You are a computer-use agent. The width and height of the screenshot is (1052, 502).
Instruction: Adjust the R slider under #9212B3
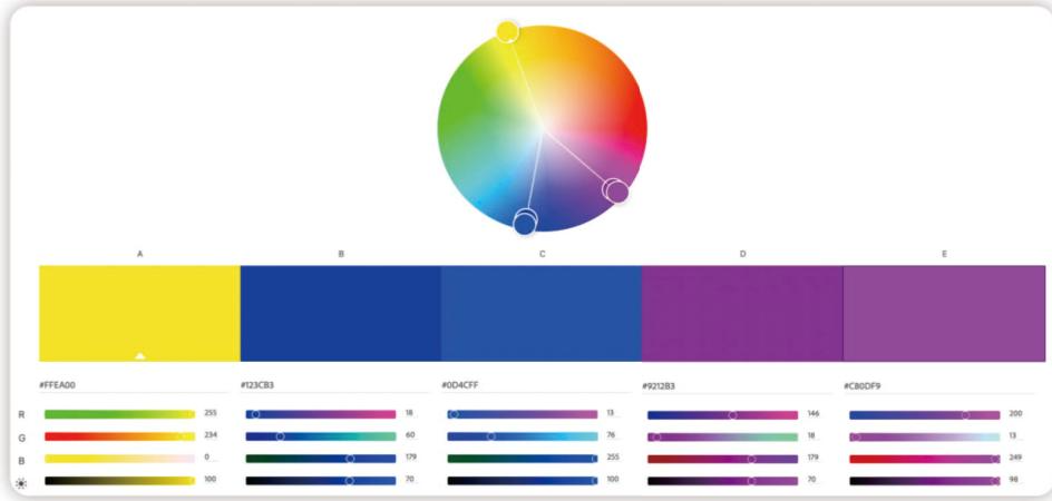pos(723,415)
